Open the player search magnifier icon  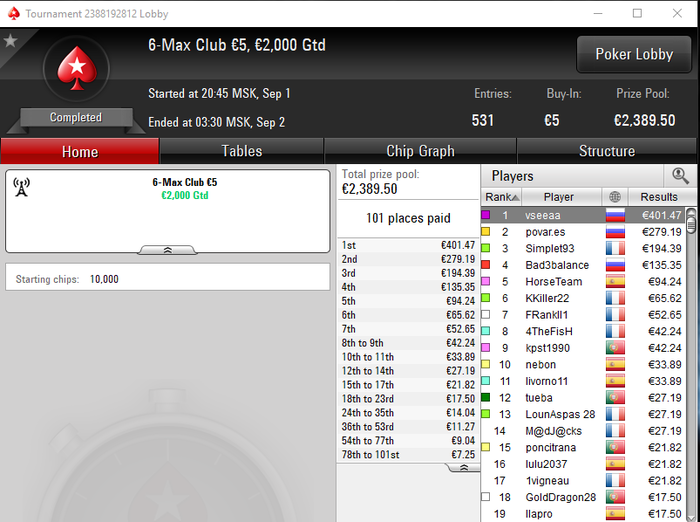680,176
